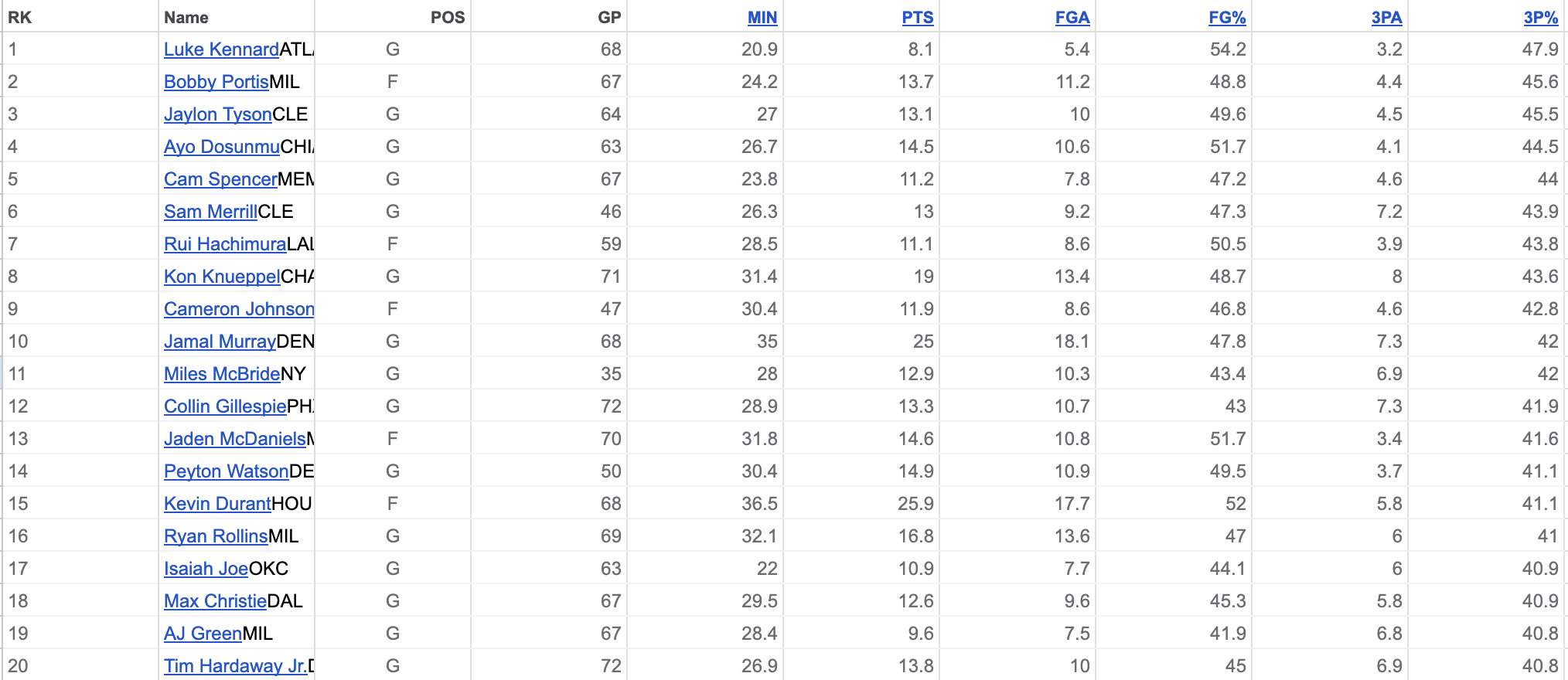Image resolution: width=1568 pixels, height=680 pixels.
Task: Click the 3PA column header
Action: tap(1386, 17)
